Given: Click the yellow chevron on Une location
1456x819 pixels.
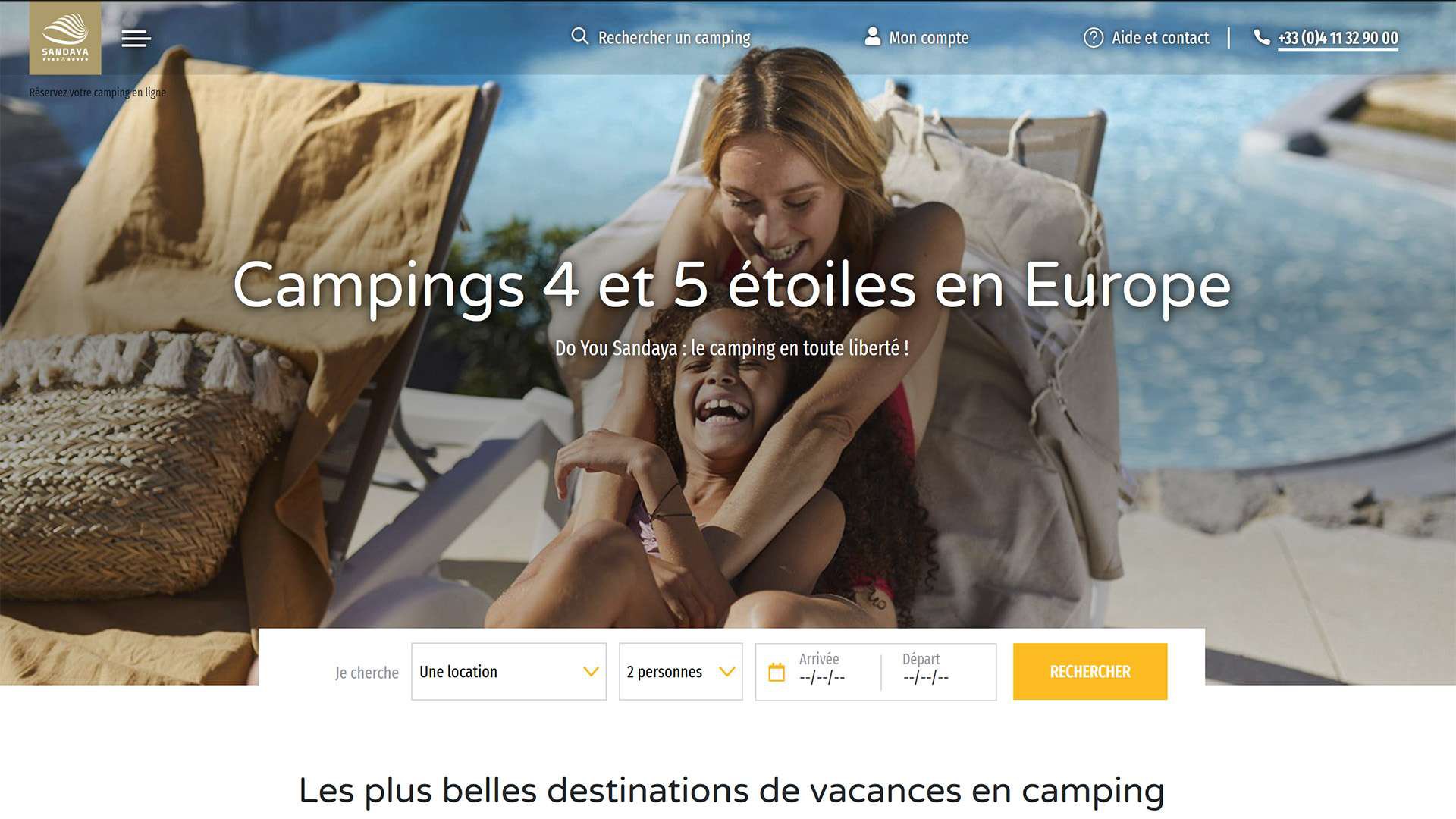Looking at the screenshot, I should pyautogui.click(x=591, y=672).
